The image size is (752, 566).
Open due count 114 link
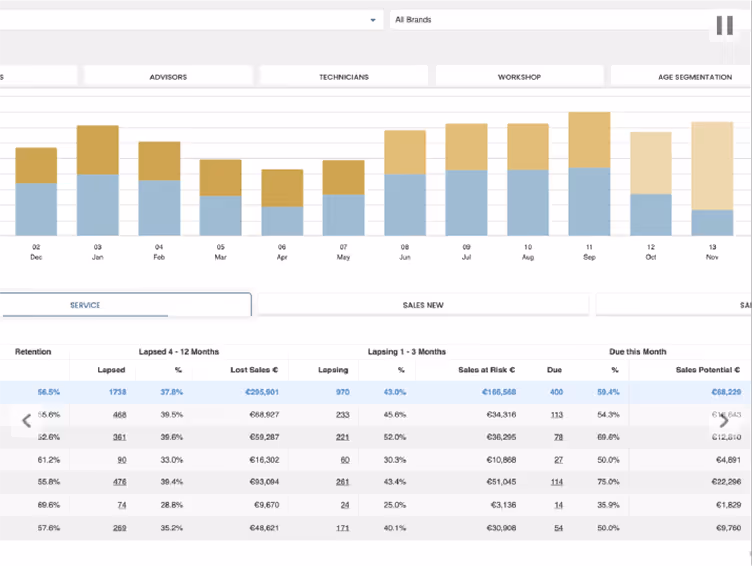tap(556, 482)
